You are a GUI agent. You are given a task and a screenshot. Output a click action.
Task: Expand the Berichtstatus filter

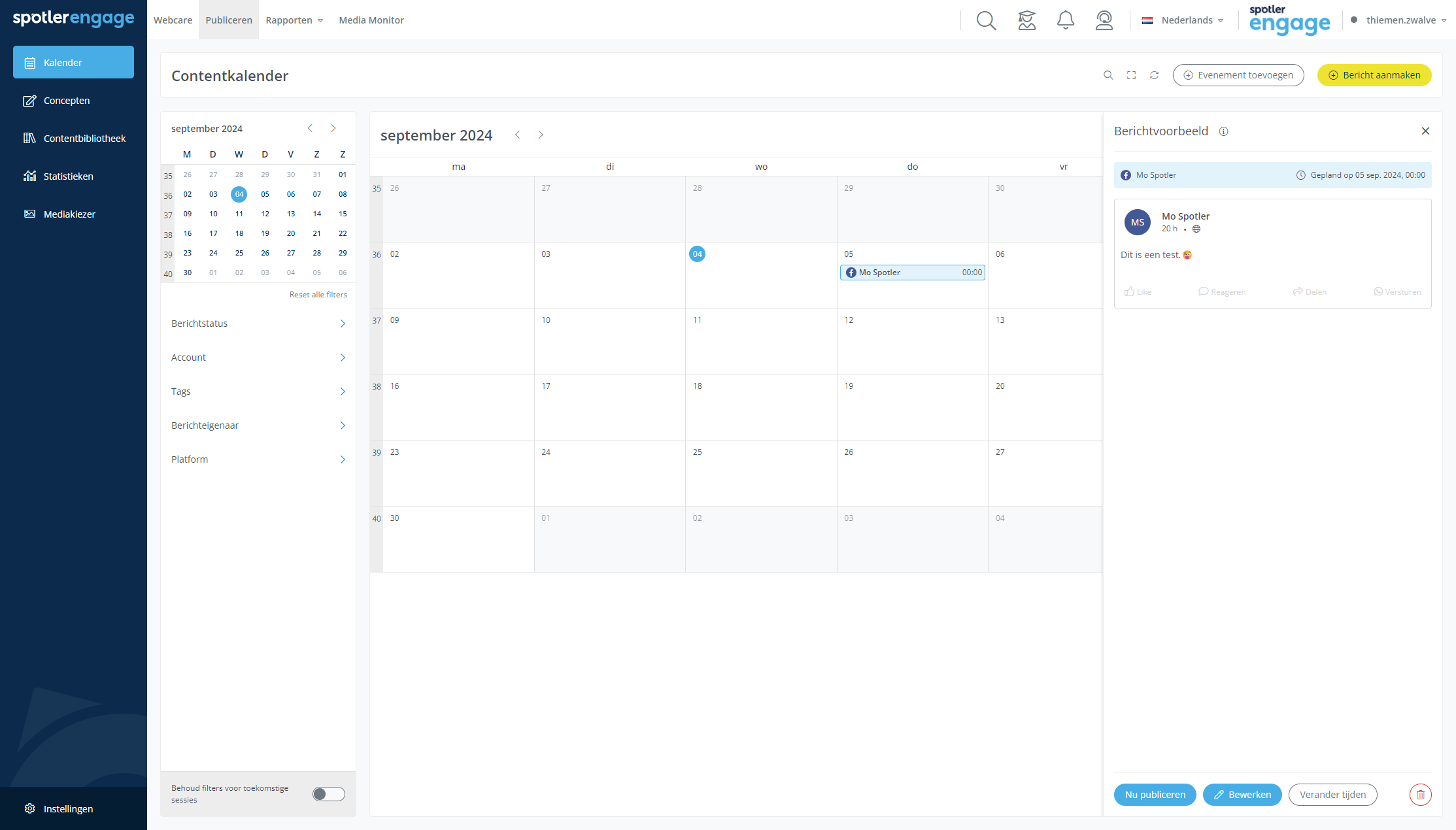point(258,324)
